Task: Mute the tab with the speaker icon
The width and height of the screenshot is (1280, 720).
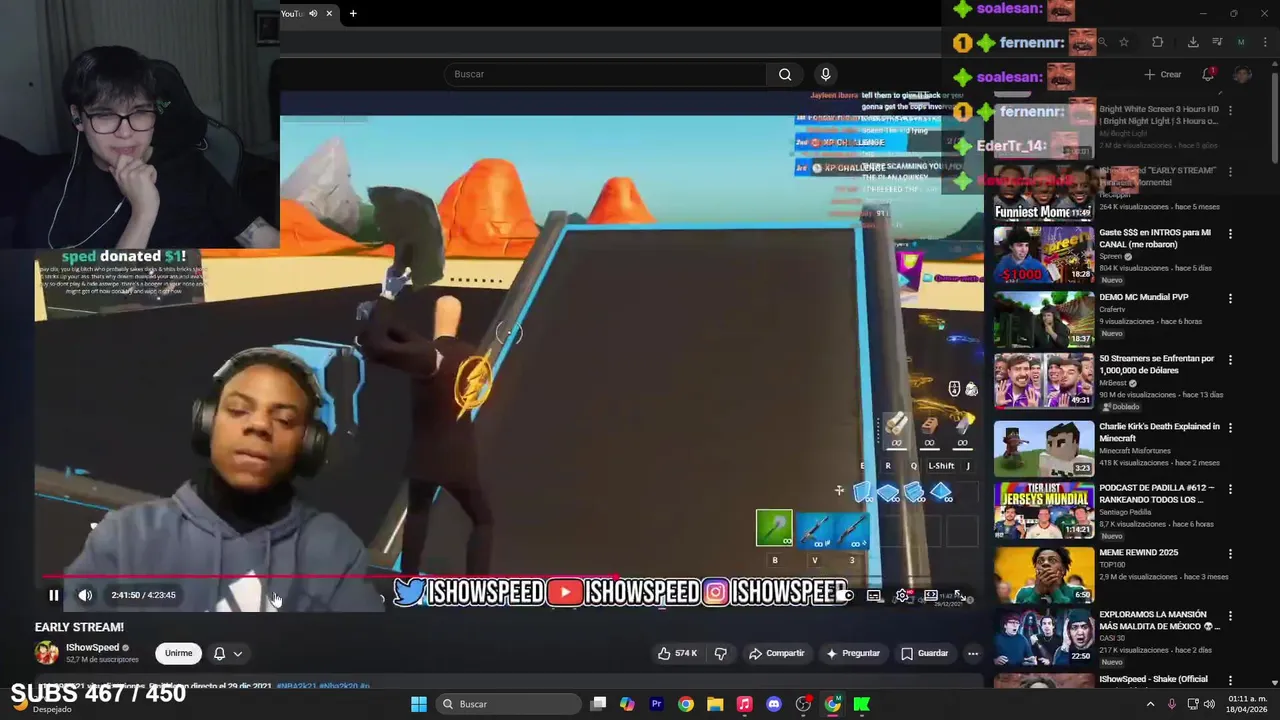Action: coord(313,13)
